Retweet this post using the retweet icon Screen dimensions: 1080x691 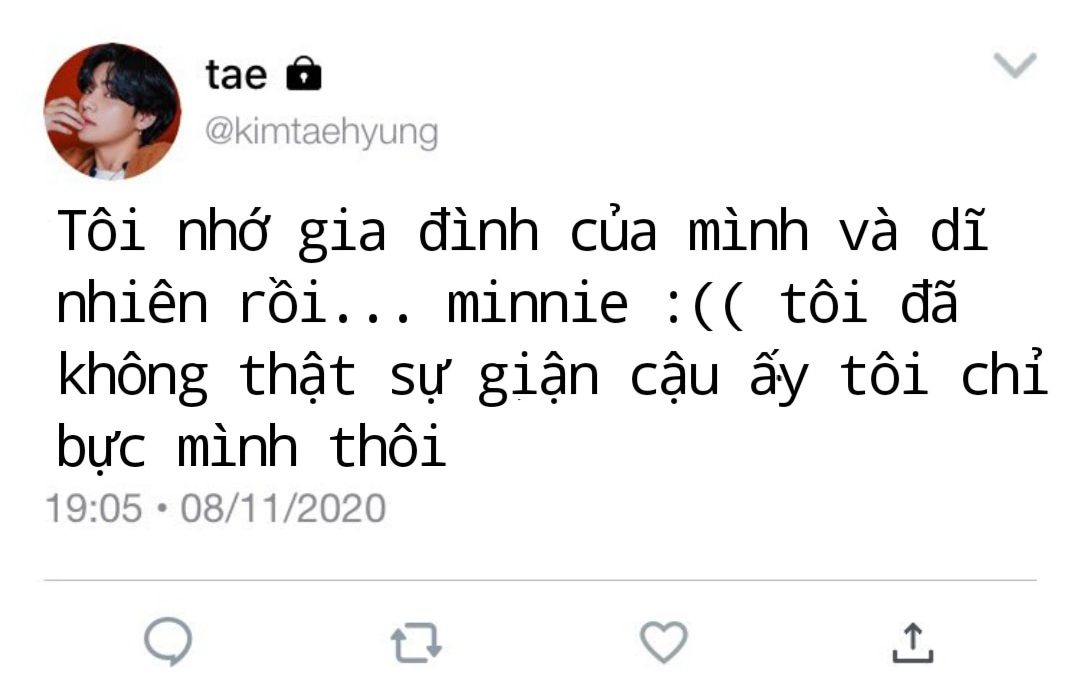pos(416,643)
